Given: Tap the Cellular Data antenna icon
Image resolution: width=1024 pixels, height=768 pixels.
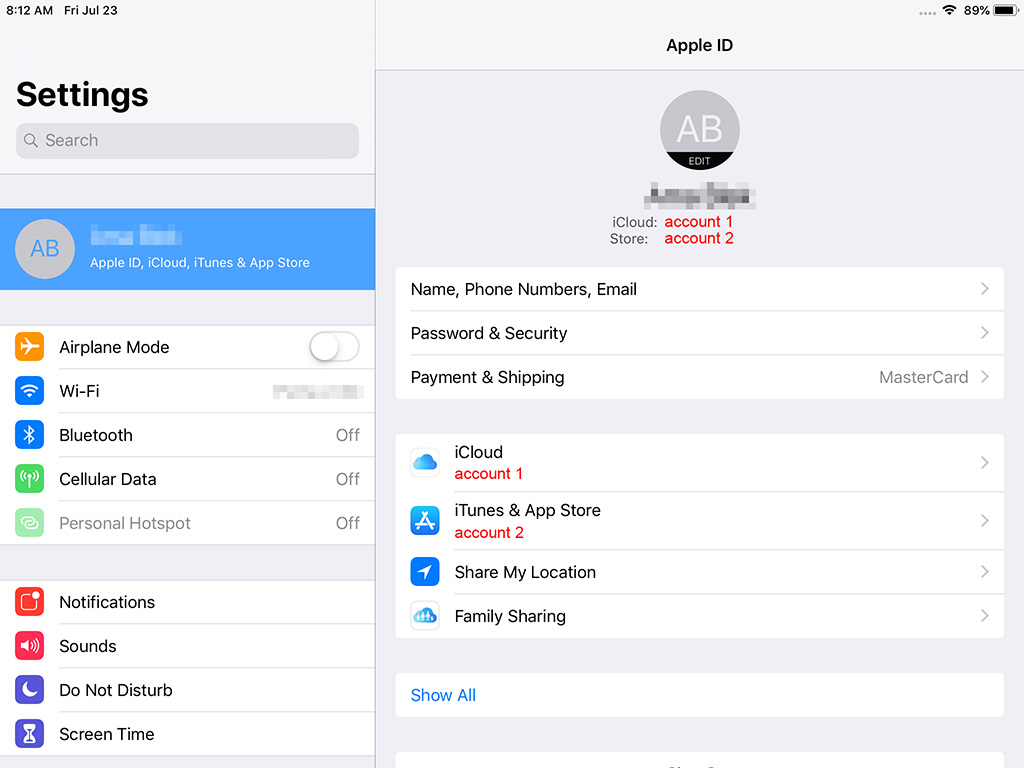Looking at the screenshot, I should coord(29,479).
